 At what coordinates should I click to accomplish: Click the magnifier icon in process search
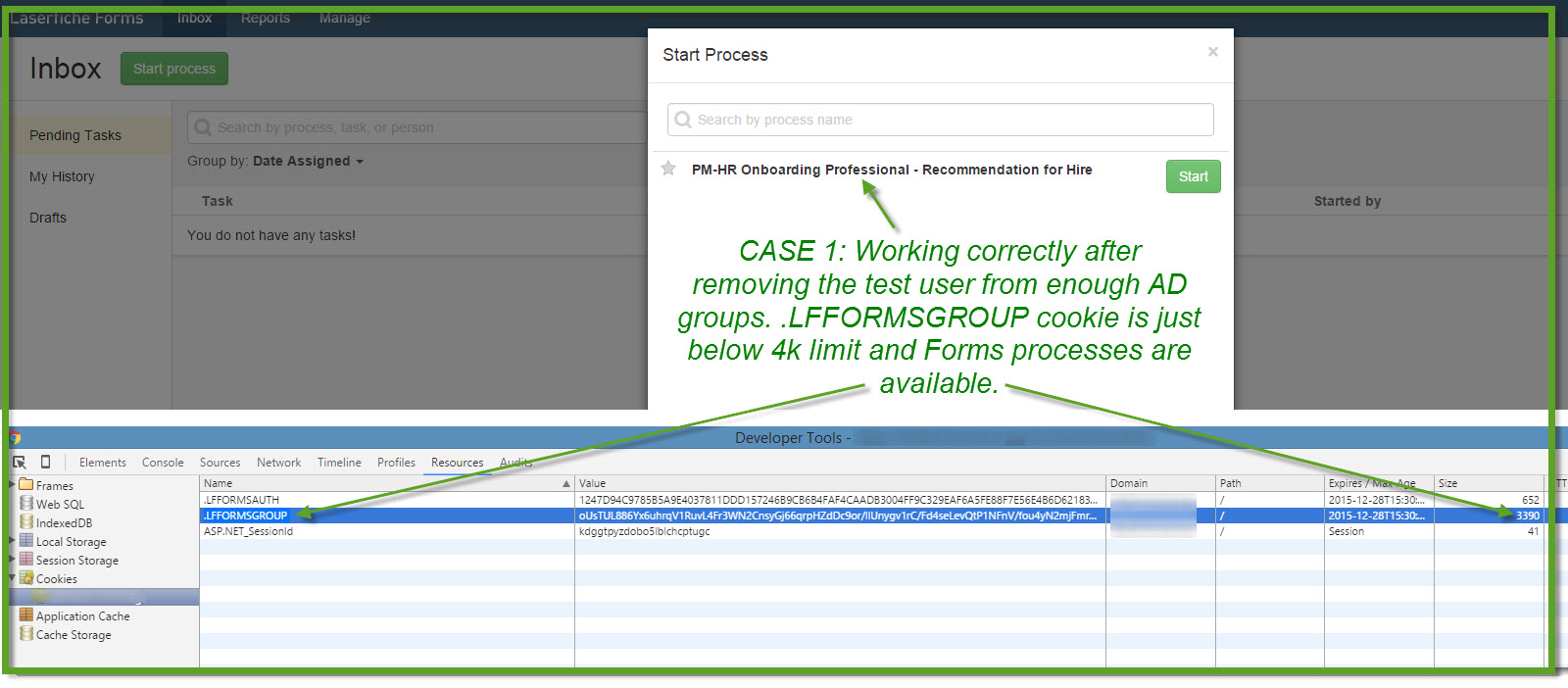(x=683, y=120)
